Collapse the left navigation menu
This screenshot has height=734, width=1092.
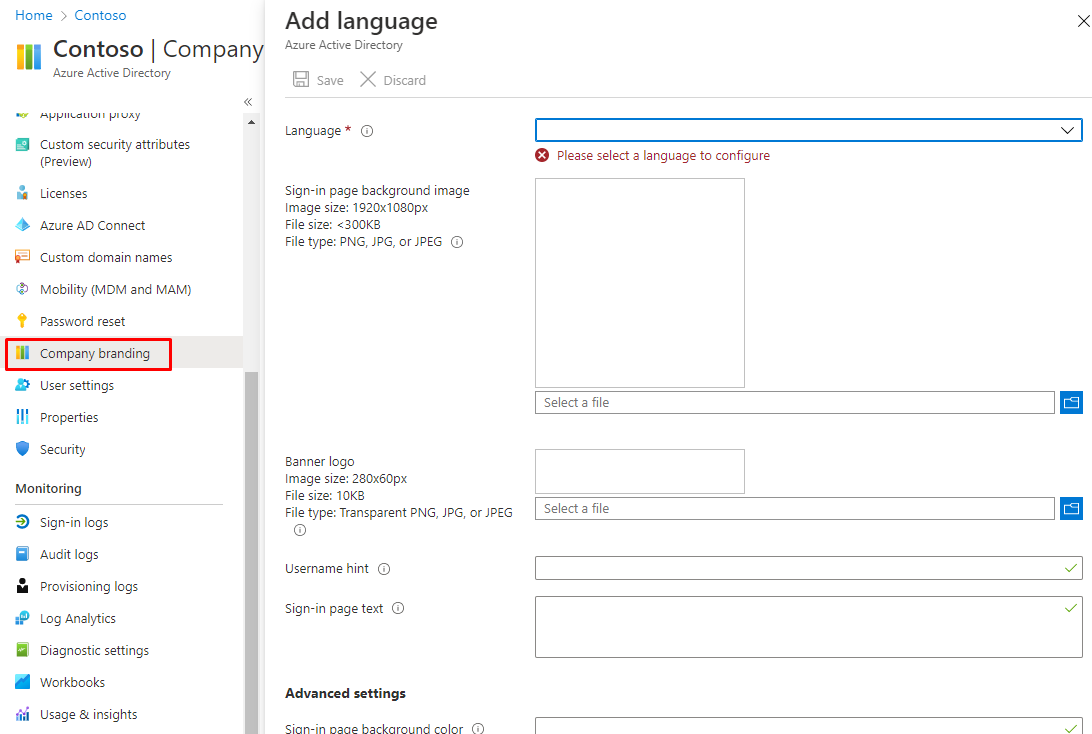[x=248, y=102]
